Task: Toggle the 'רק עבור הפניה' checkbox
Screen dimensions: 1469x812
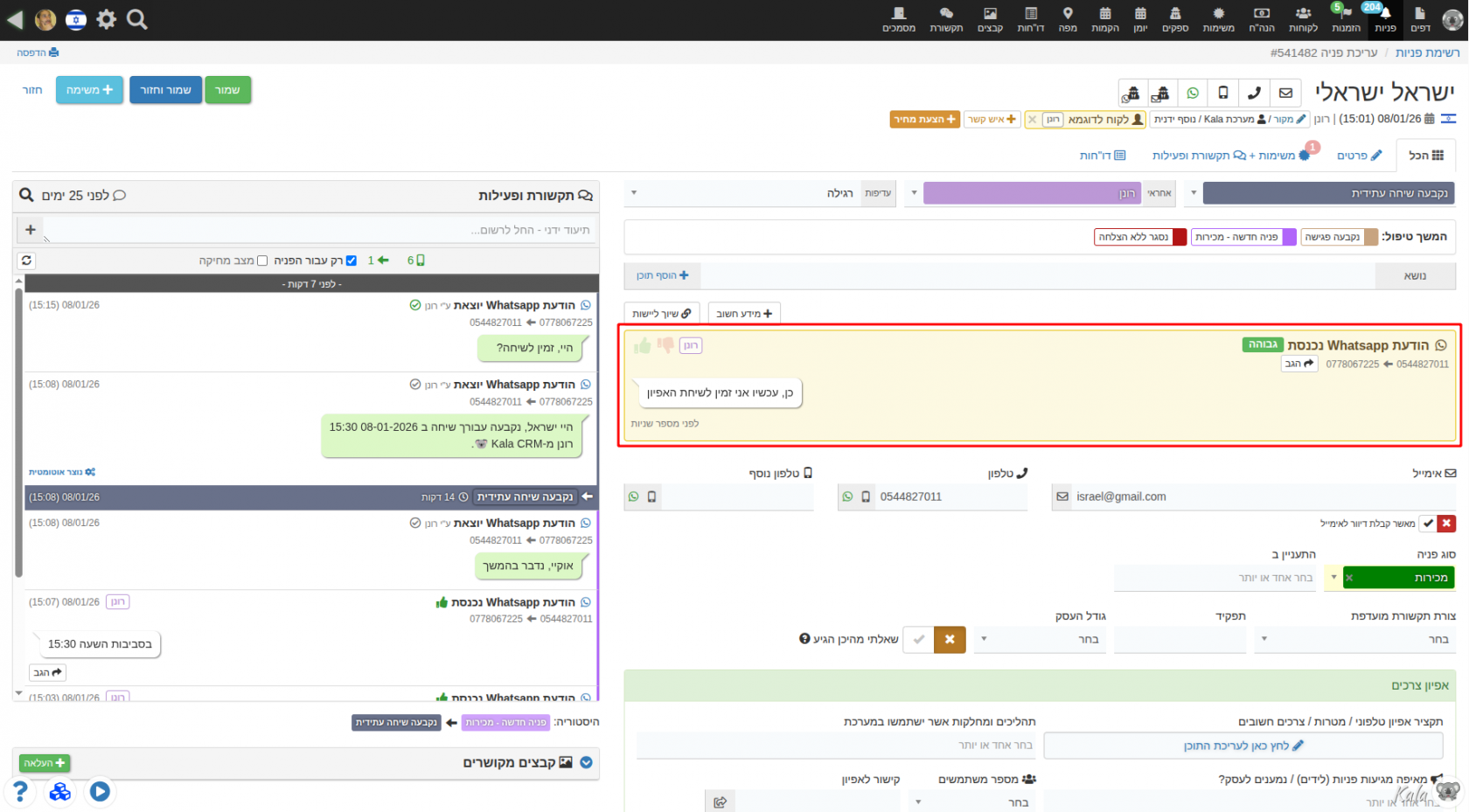Action: click(351, 260)
